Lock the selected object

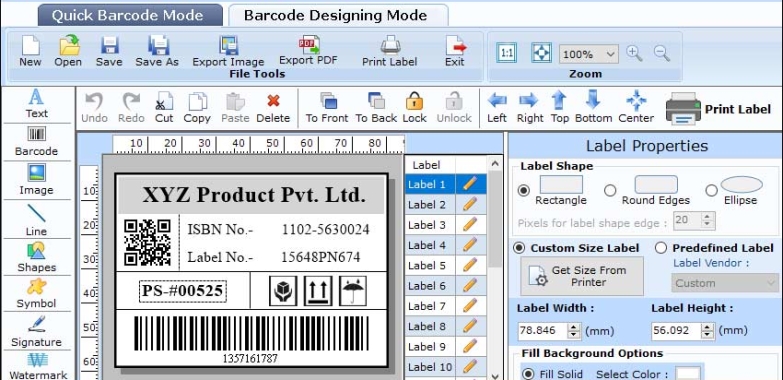coord(414,108)
